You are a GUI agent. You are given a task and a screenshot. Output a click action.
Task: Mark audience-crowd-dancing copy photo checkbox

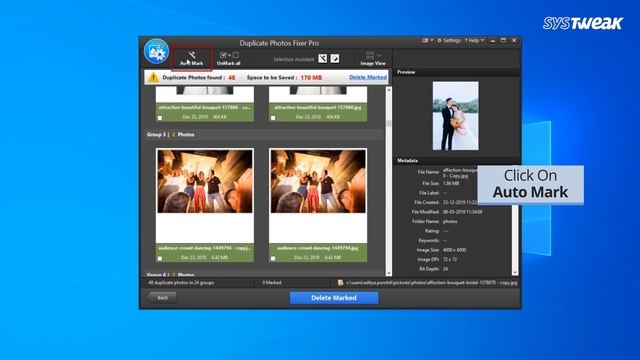pyautogui.click(x=160, y=258)
